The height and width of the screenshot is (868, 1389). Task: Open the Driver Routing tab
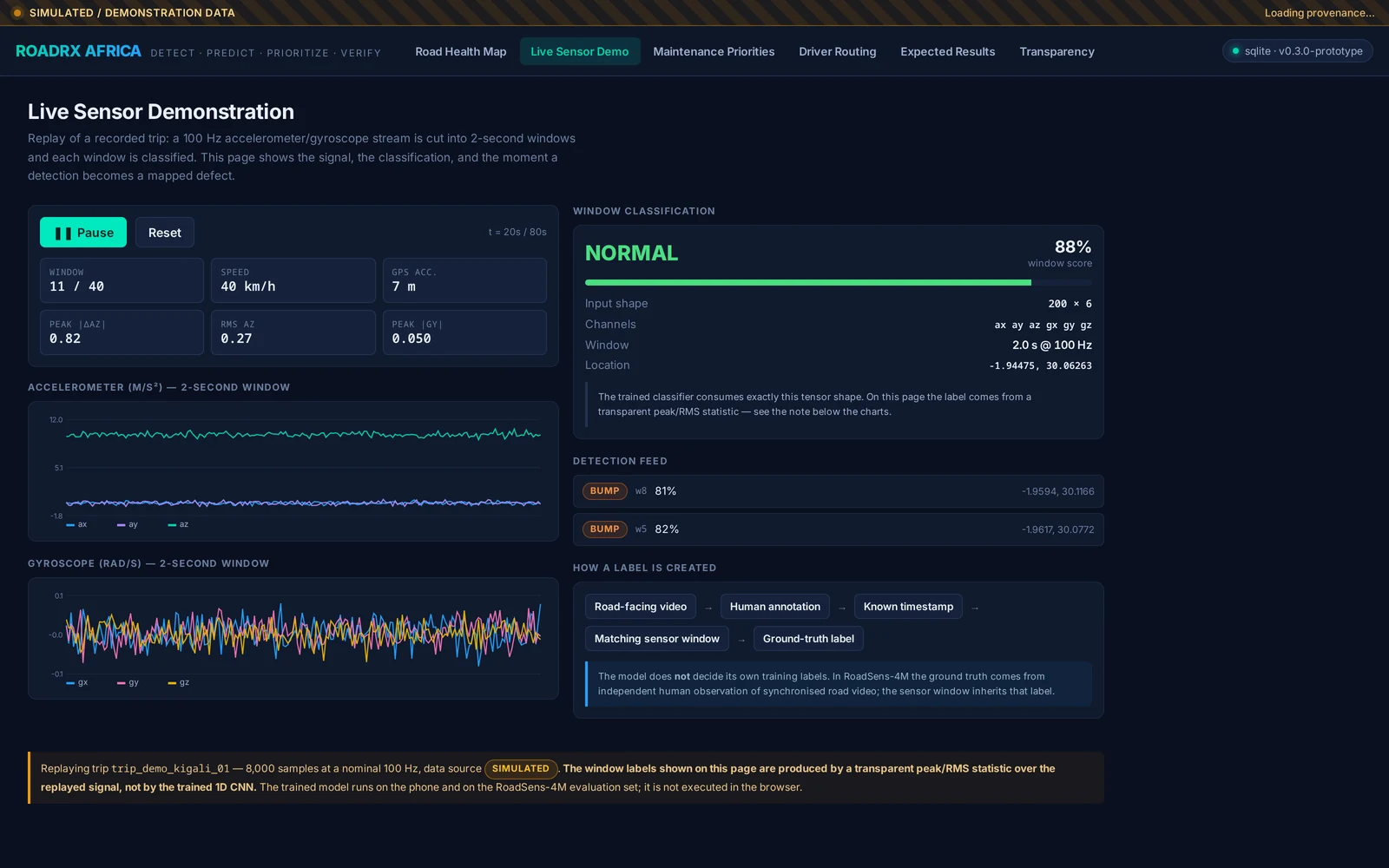(838, 51)
